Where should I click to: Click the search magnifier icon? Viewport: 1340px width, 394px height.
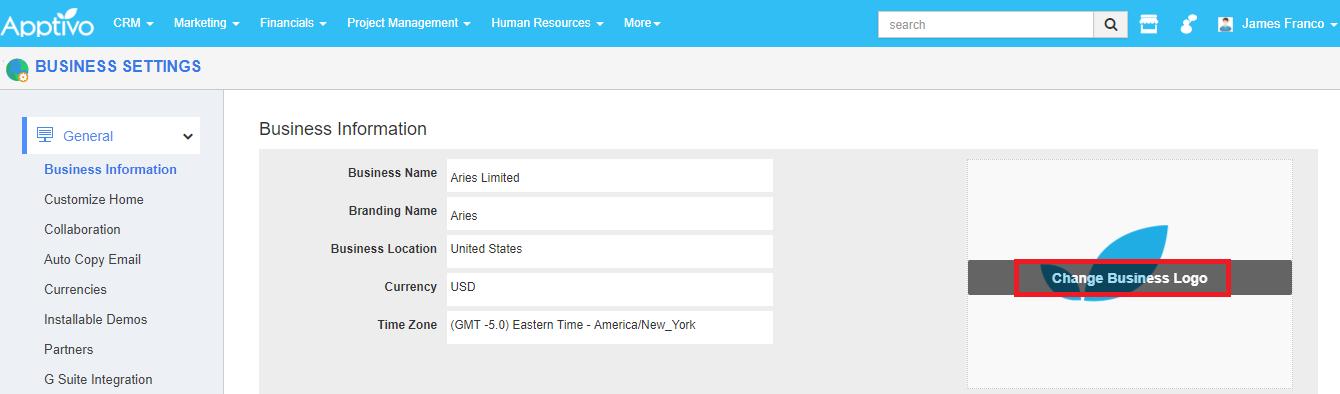point(1110,24)
